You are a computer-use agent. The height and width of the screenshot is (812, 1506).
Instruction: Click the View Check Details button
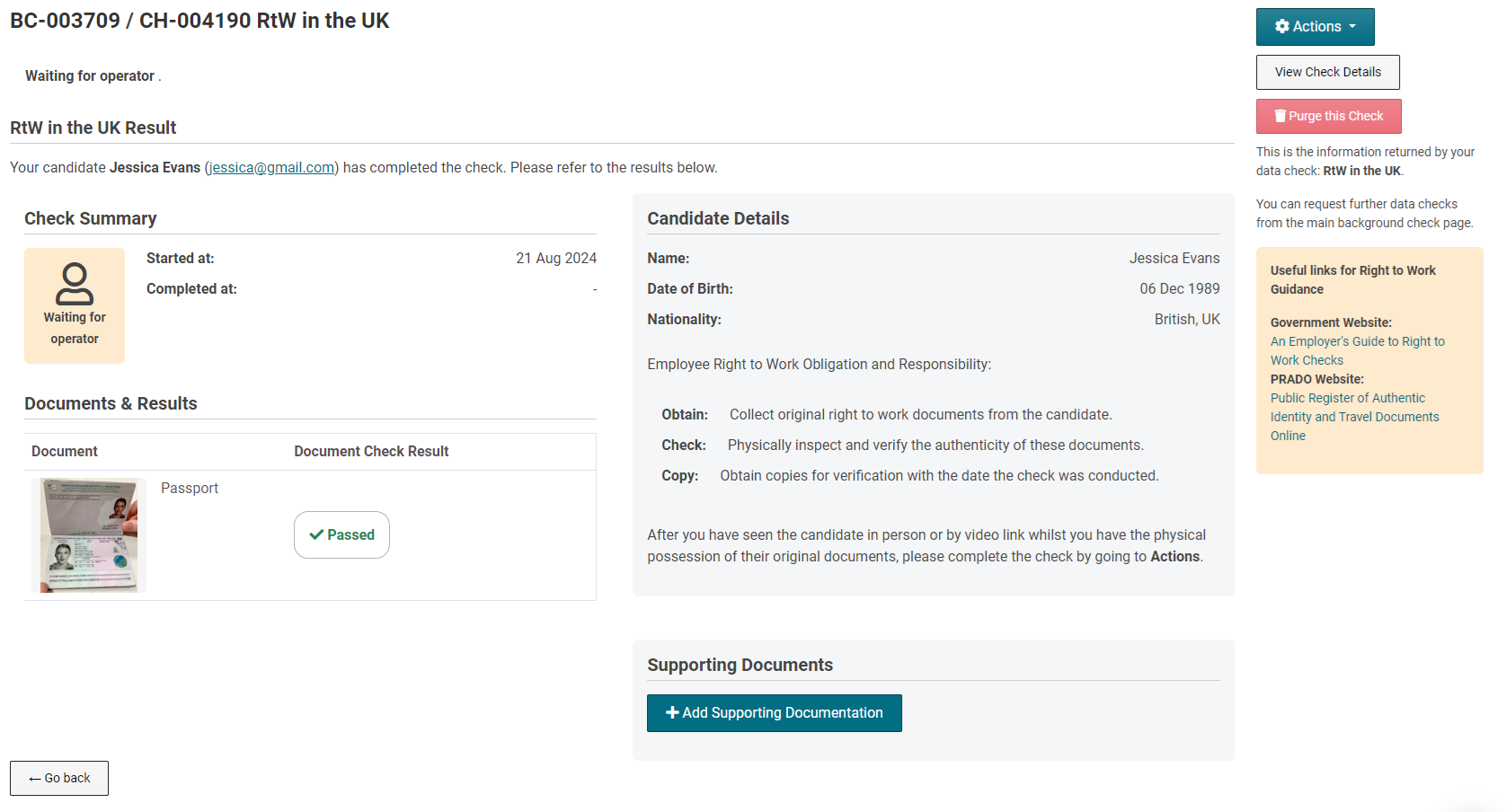click(1327, 72)
